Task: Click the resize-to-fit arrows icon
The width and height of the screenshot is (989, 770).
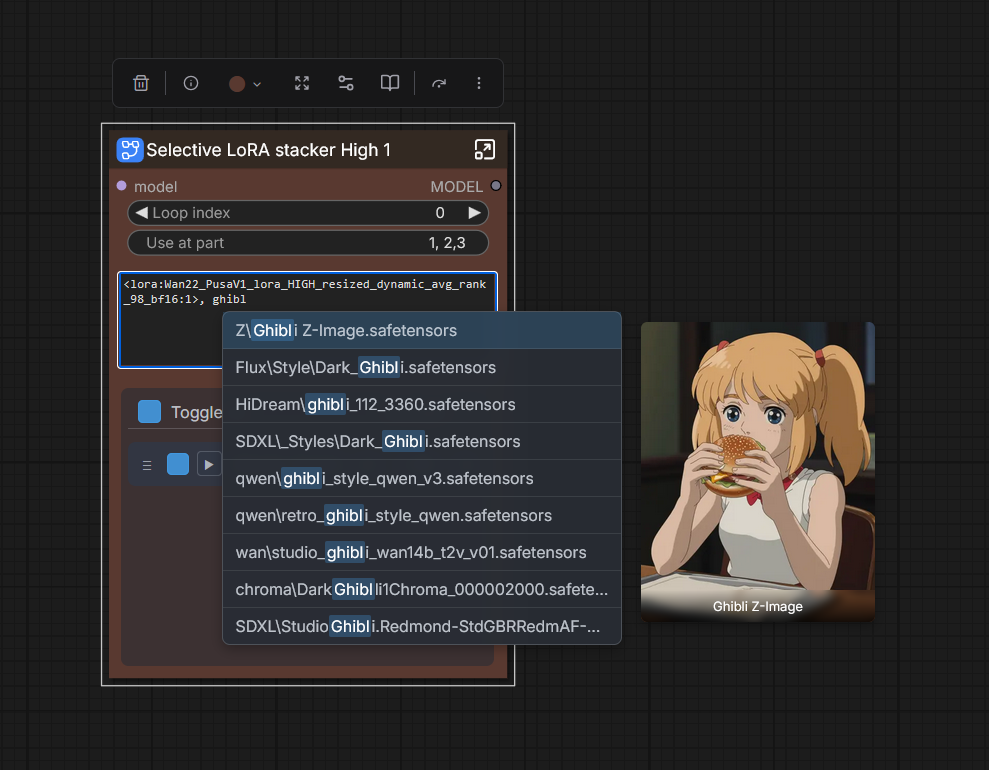Action: tap(302, 83)
